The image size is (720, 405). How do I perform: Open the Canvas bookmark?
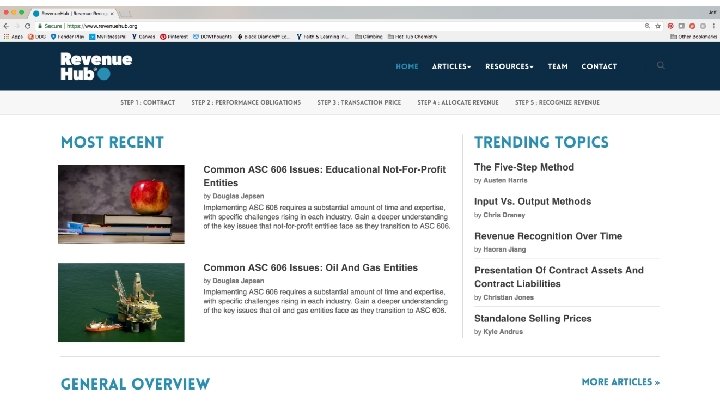(x=143, y=37)
